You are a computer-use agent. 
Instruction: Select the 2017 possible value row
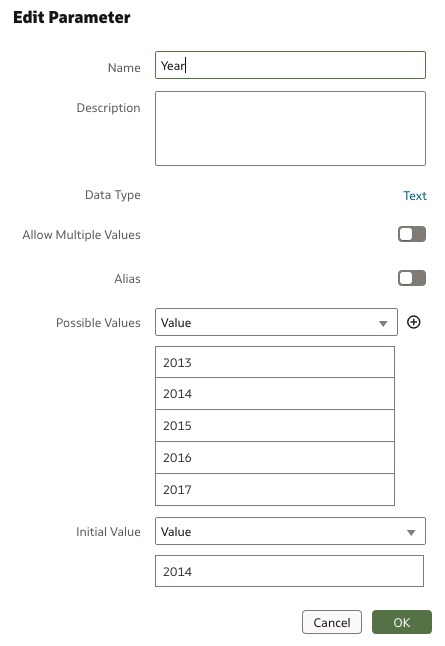[275, 489]
